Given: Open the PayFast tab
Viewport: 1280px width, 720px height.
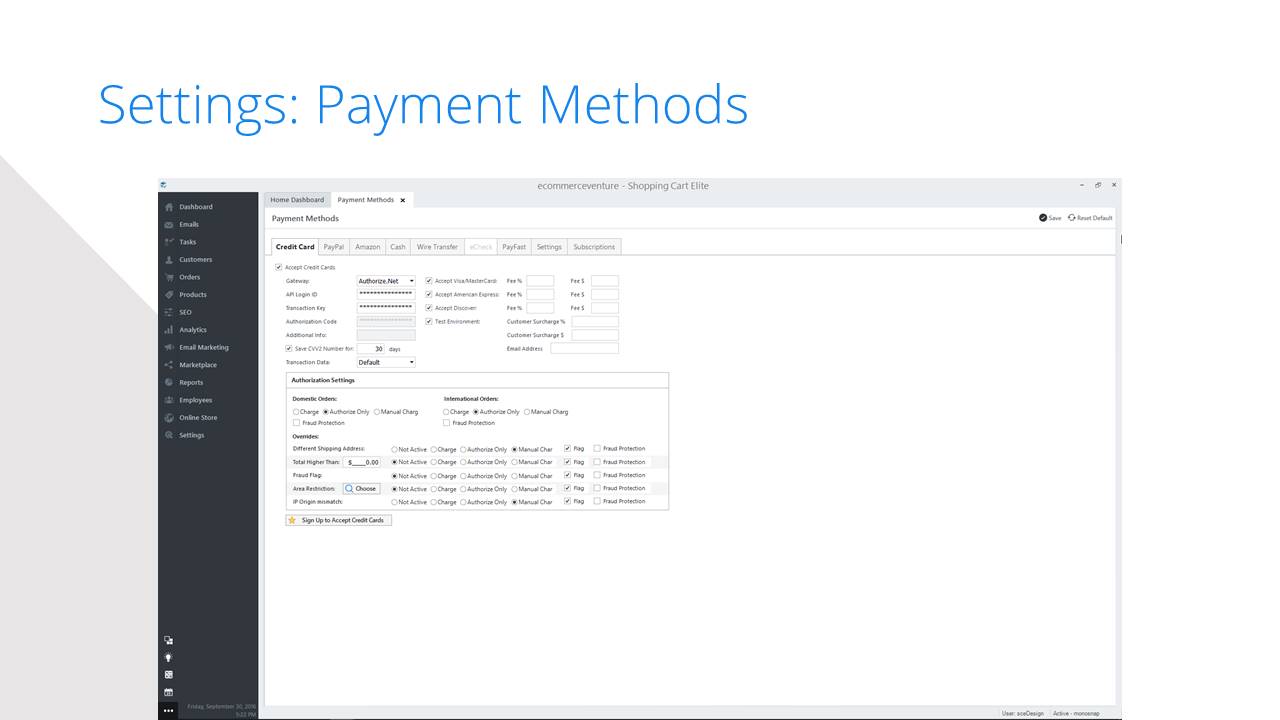Looking at the screenshot, I should coord(514,247).
